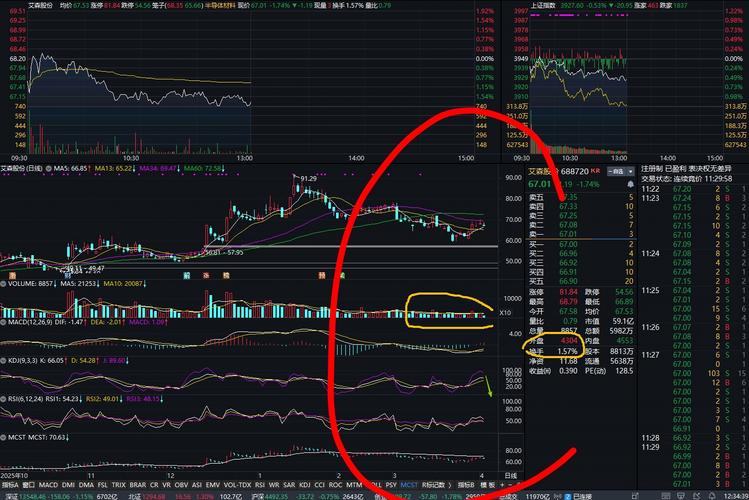Select the DMA indicator tab
Viewport: 749px width, 500px height.
tap(86, 485)
